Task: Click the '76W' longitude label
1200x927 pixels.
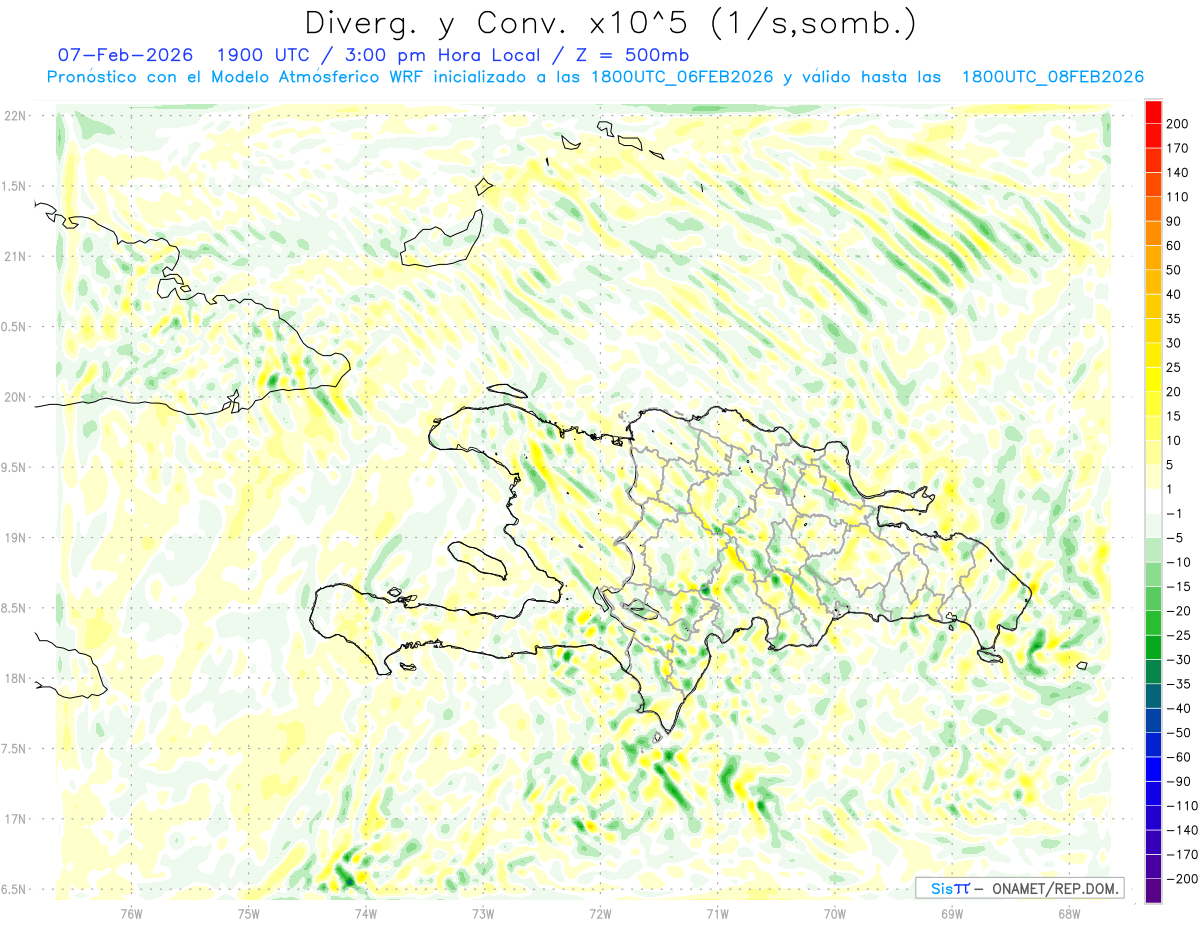Action: (131, 913)
